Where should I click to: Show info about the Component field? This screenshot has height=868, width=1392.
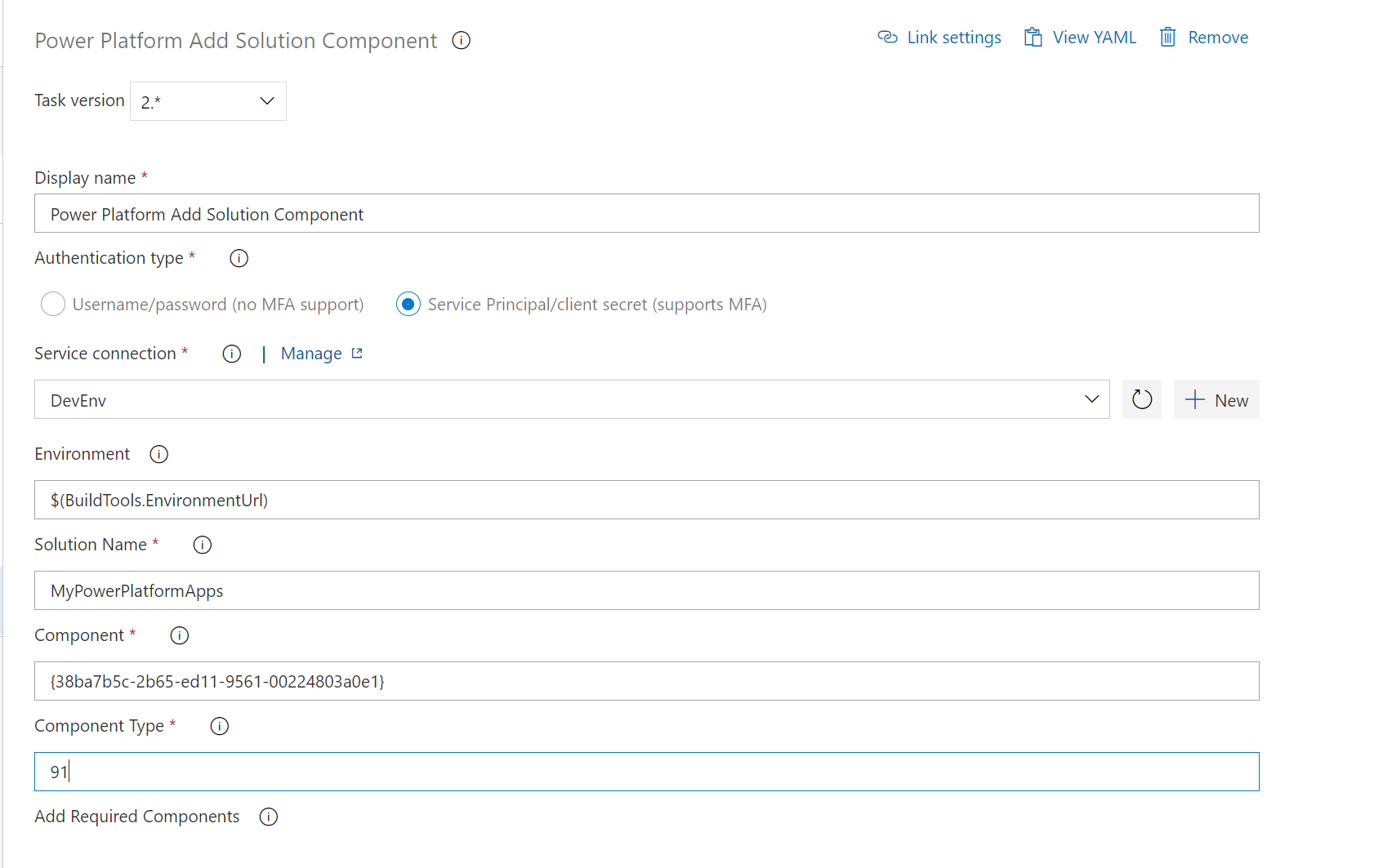click(x=179, y=634)
